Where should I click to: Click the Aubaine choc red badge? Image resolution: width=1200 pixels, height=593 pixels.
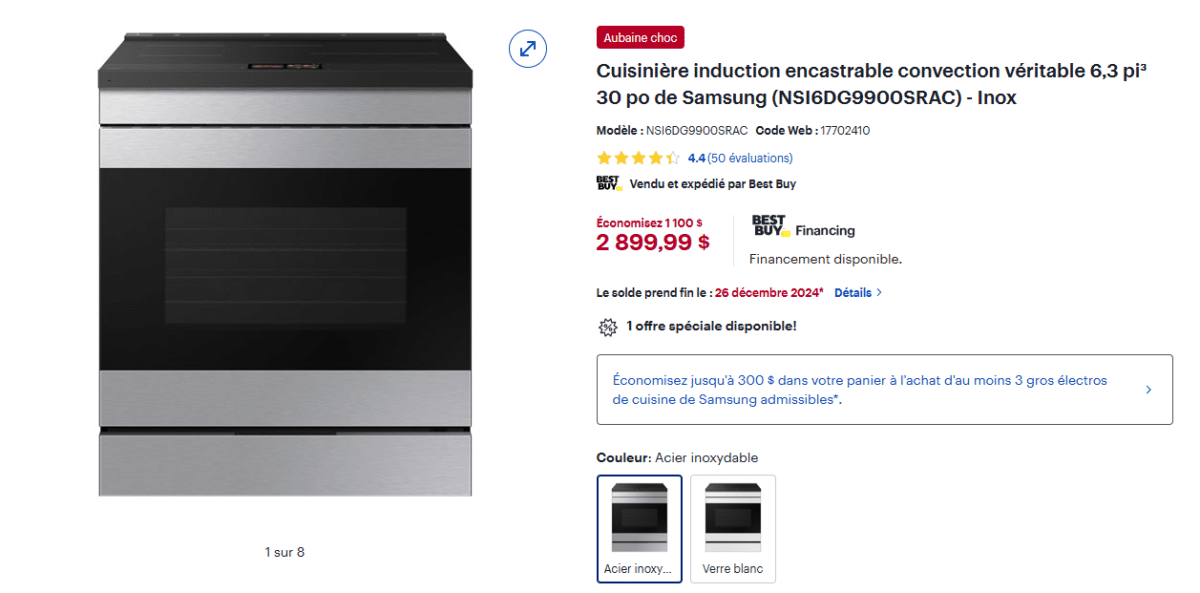click(x=640, y=38)
